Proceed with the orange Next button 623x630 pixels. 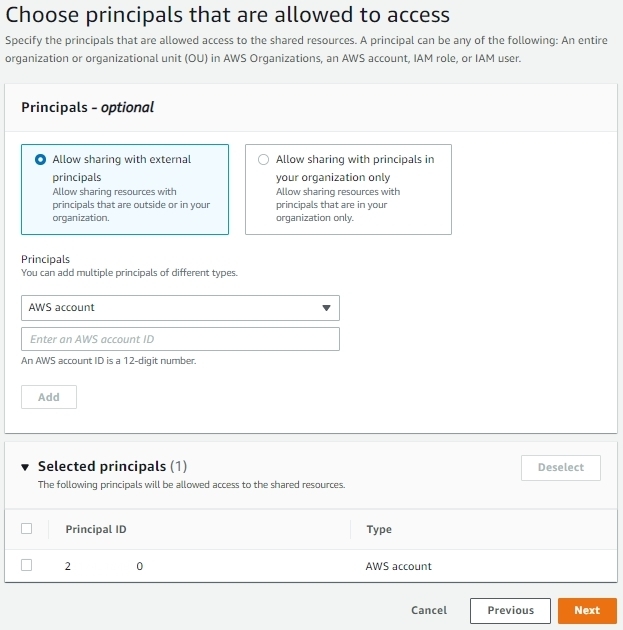[x=587, y=611]
